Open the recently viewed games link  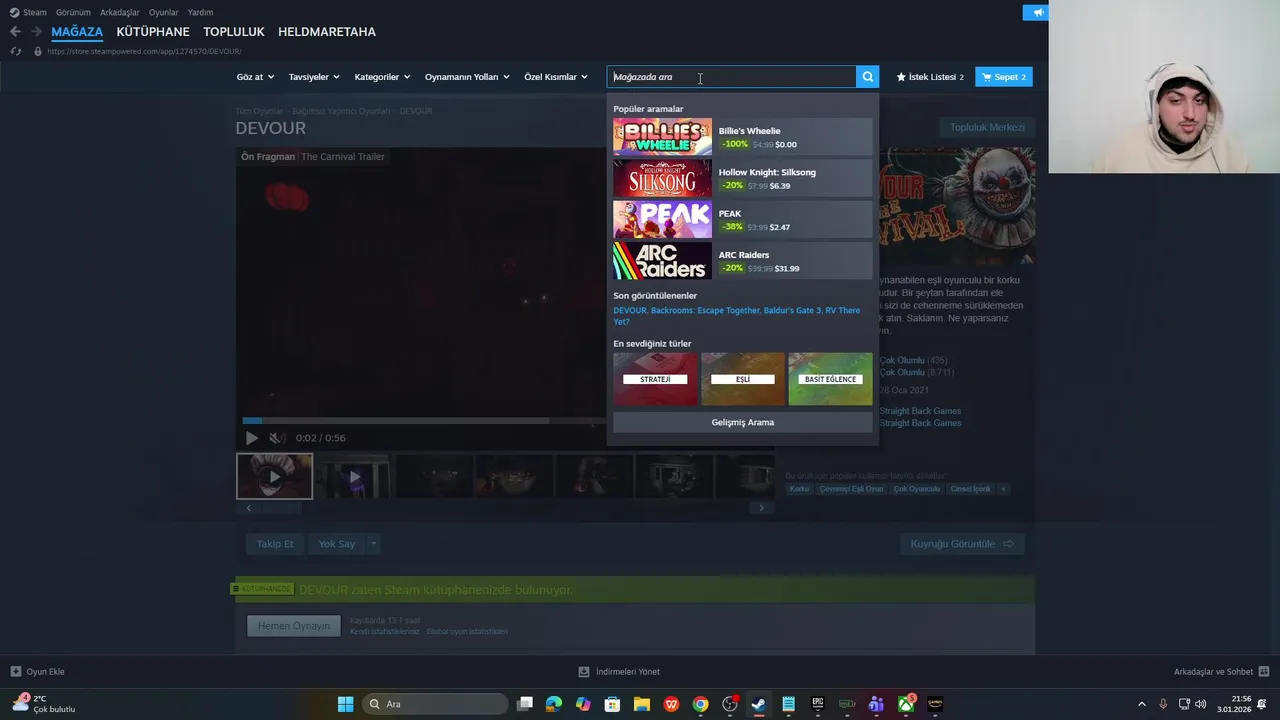pyautogui.click(x=737, y=316)
